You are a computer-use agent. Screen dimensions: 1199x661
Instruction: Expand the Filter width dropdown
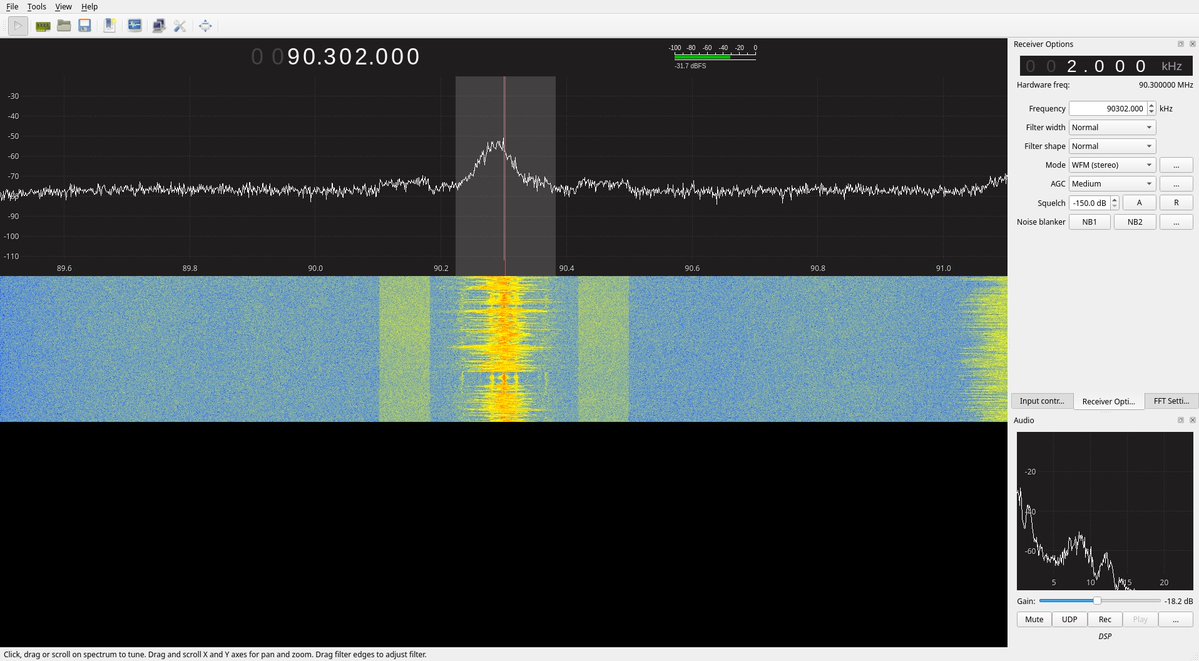[x=1112, y=128]
